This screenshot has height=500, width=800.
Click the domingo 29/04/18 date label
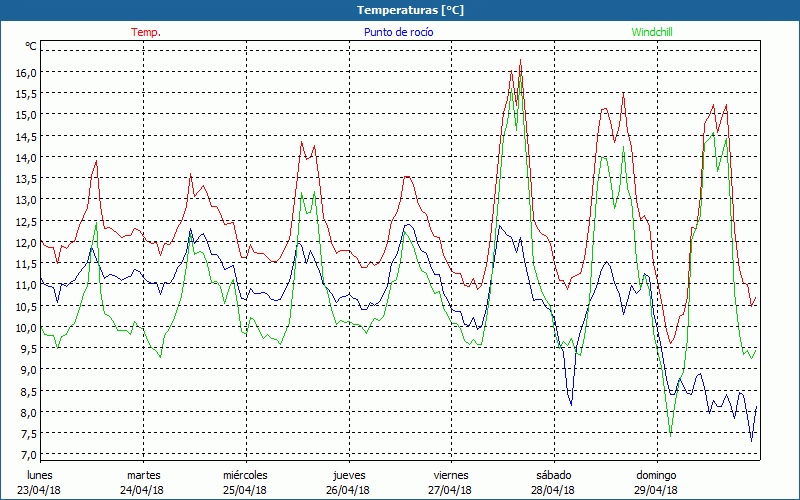655,482
